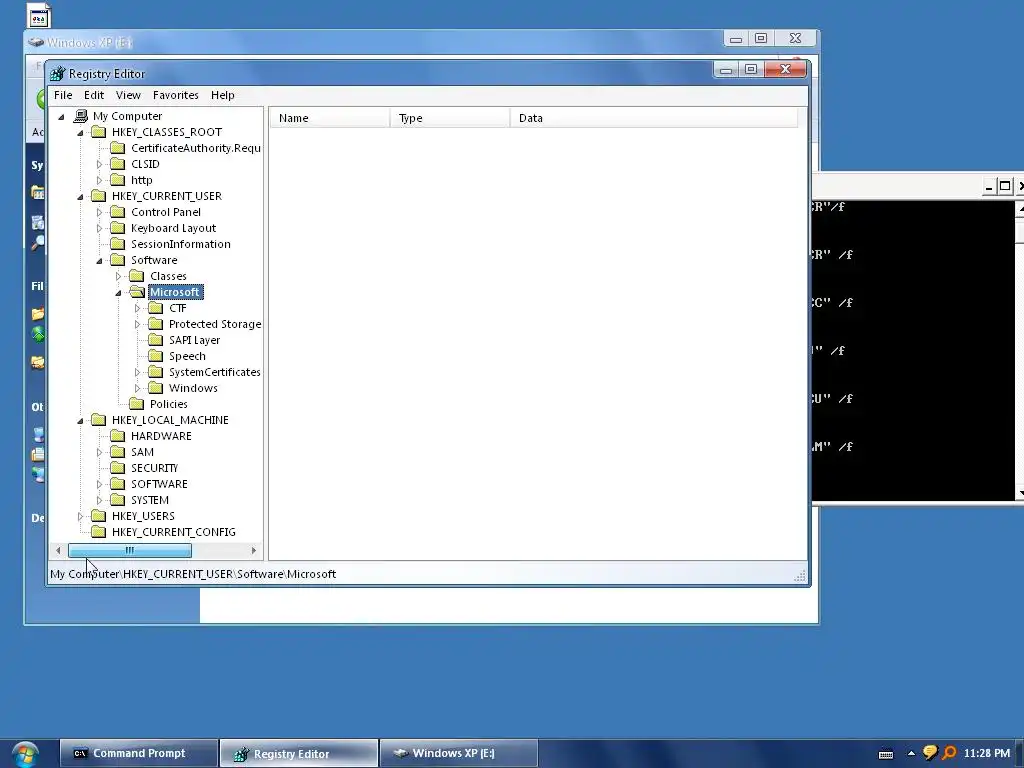Expand the SystemCertificates key arrow
Image resolution: width=1024 pixels, height=768 pixels.
[137, 372]
